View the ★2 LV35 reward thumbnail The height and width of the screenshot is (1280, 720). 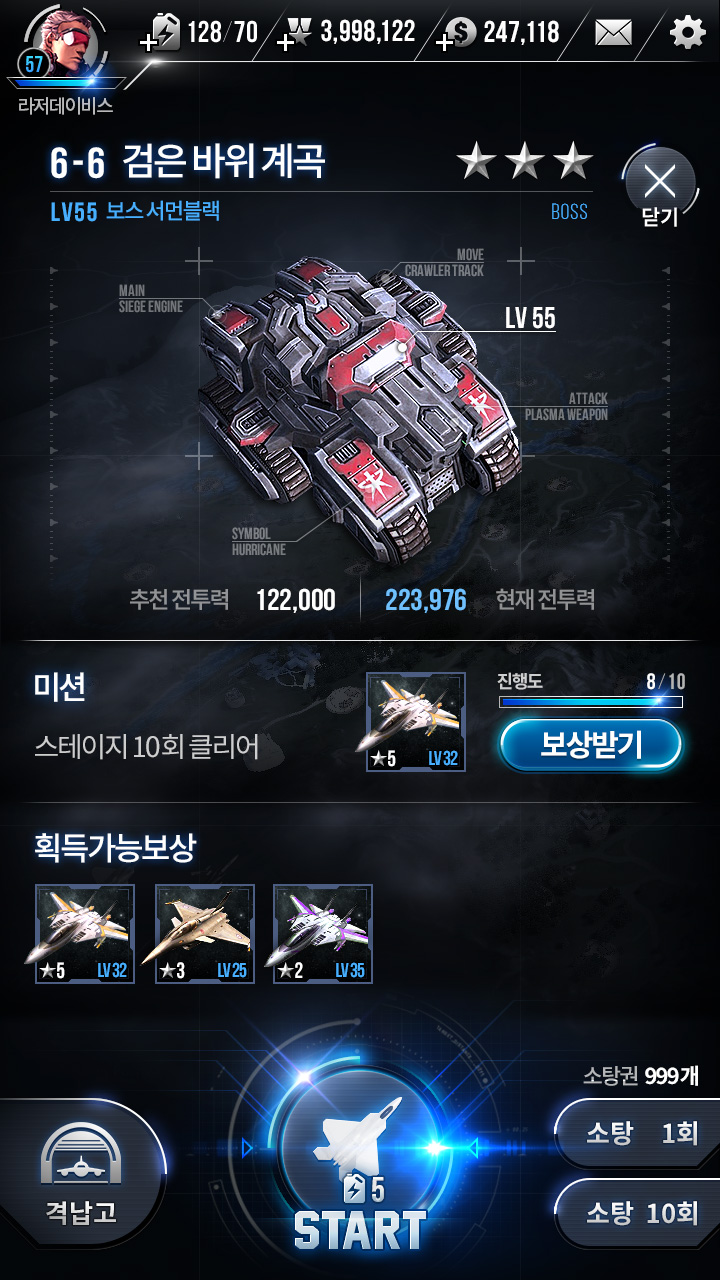[x=323, y=934]
